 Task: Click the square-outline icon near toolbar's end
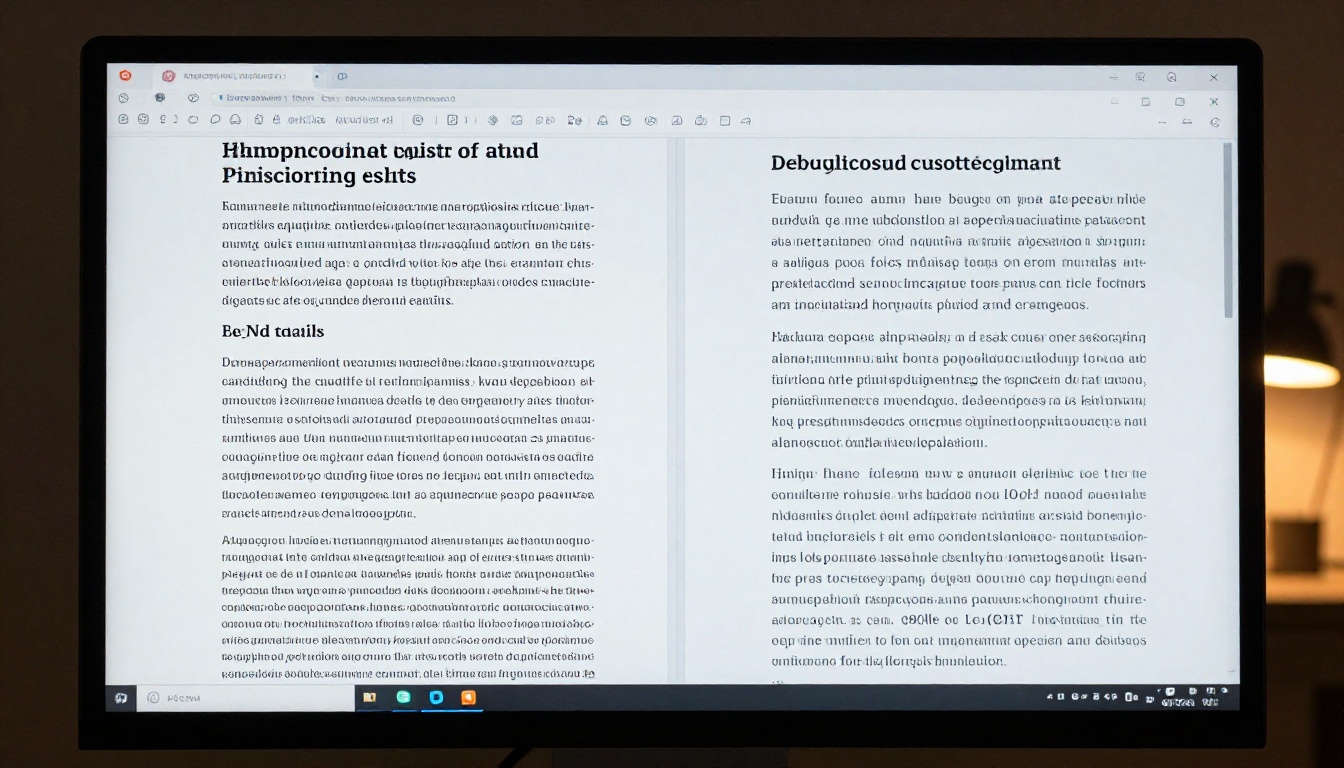pyautogui.click(x=725, y=120)
